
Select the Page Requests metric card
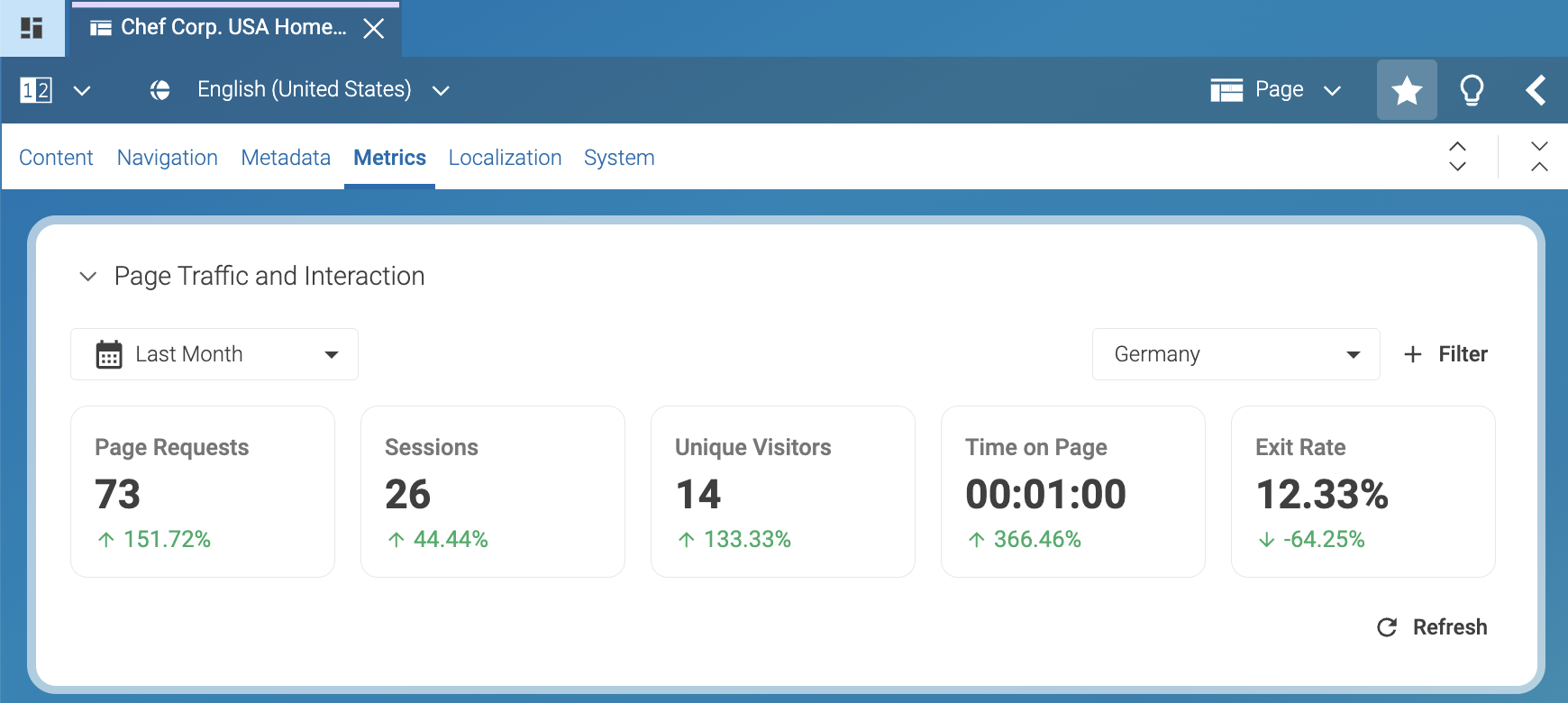click(203, 491)
